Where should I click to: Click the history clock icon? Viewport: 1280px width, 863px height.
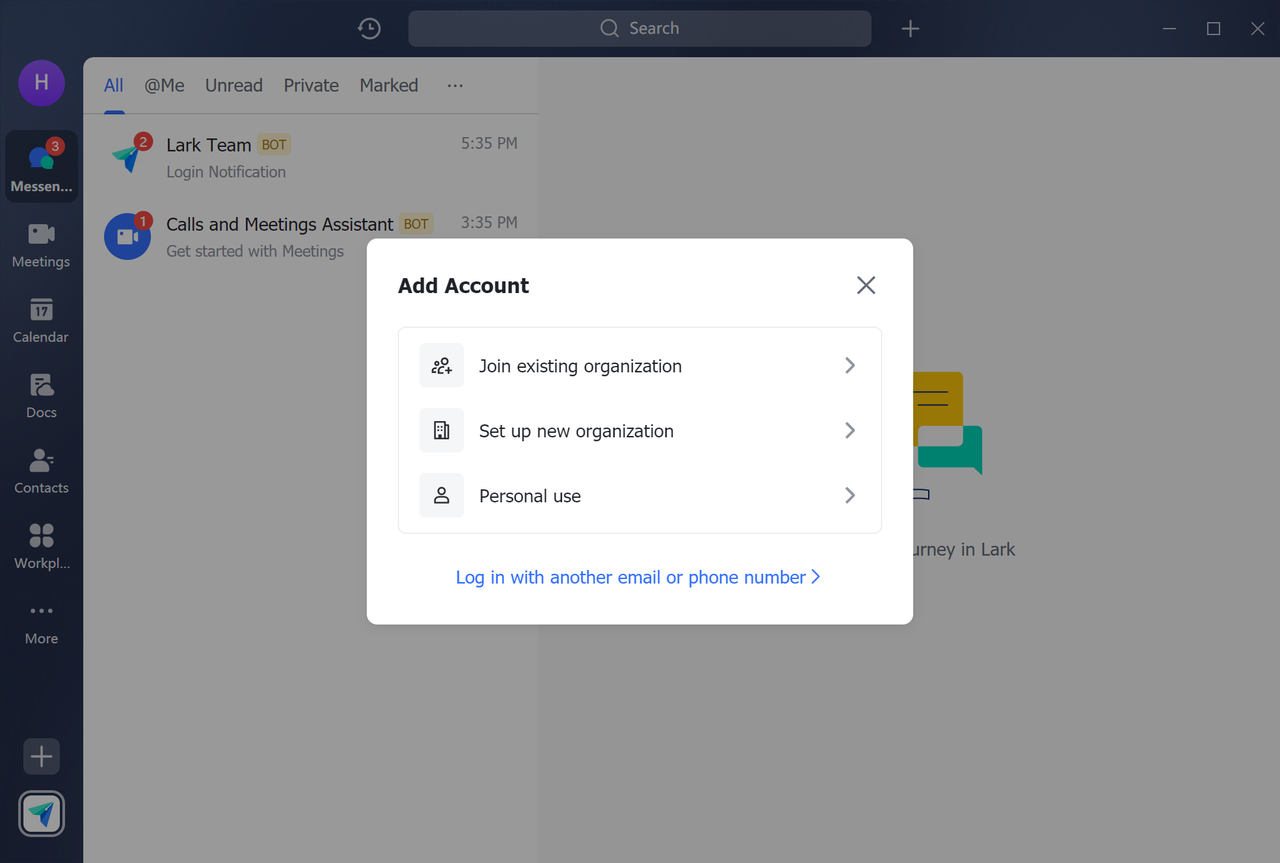pos(369,29)
